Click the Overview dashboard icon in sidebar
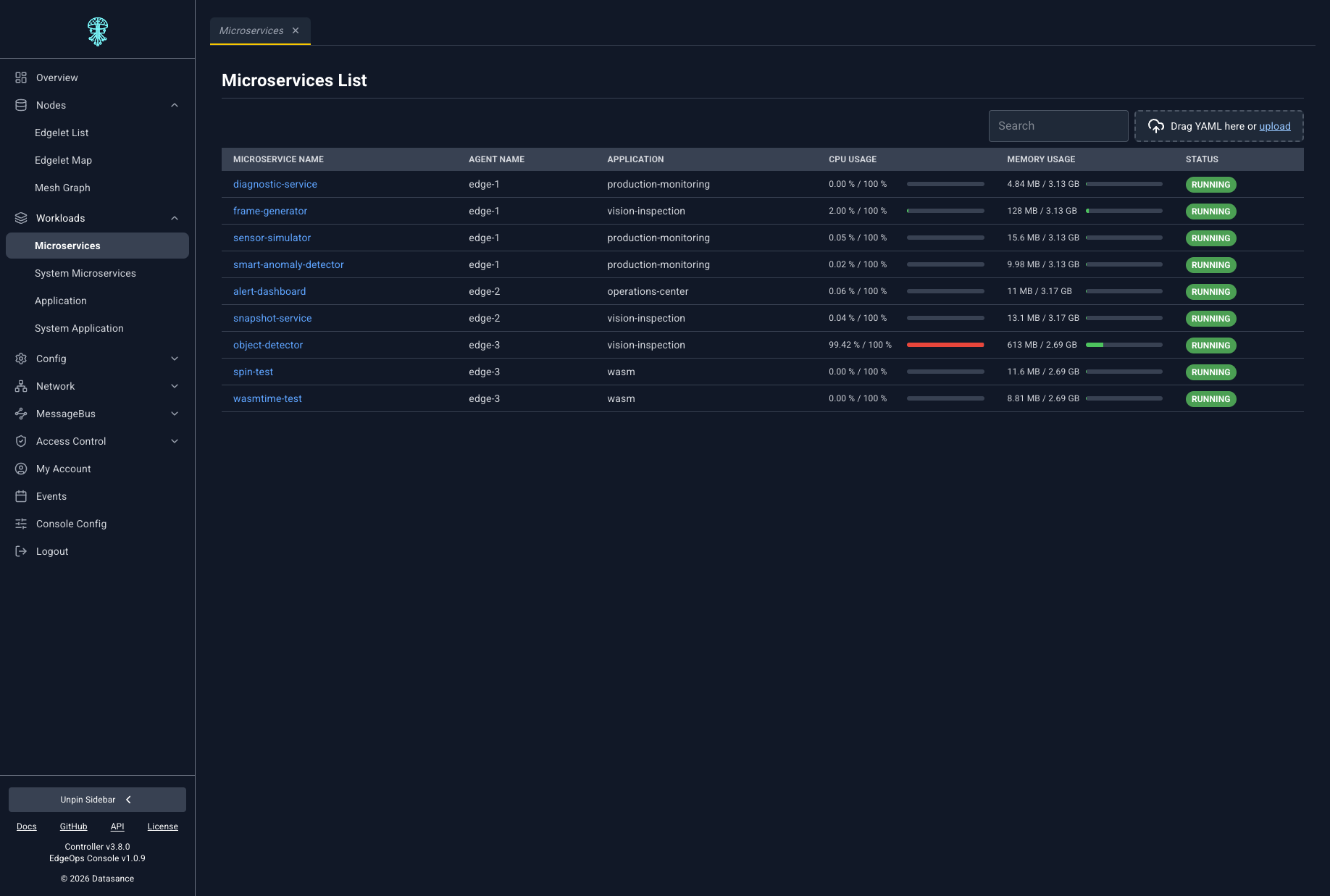 (x=21, y=78)
